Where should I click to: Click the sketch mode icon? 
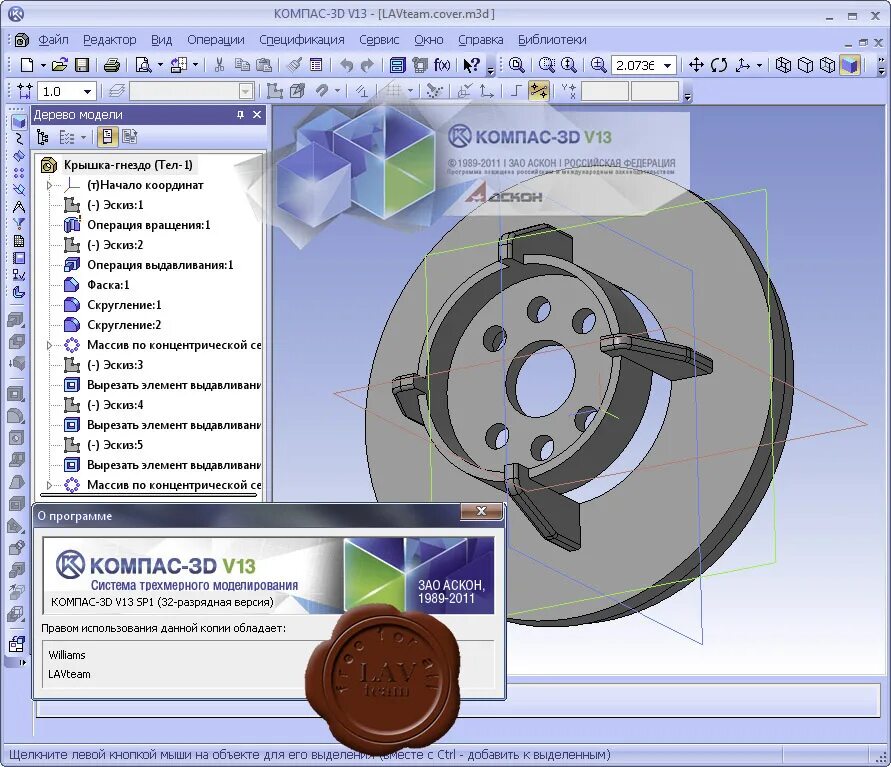274,91
